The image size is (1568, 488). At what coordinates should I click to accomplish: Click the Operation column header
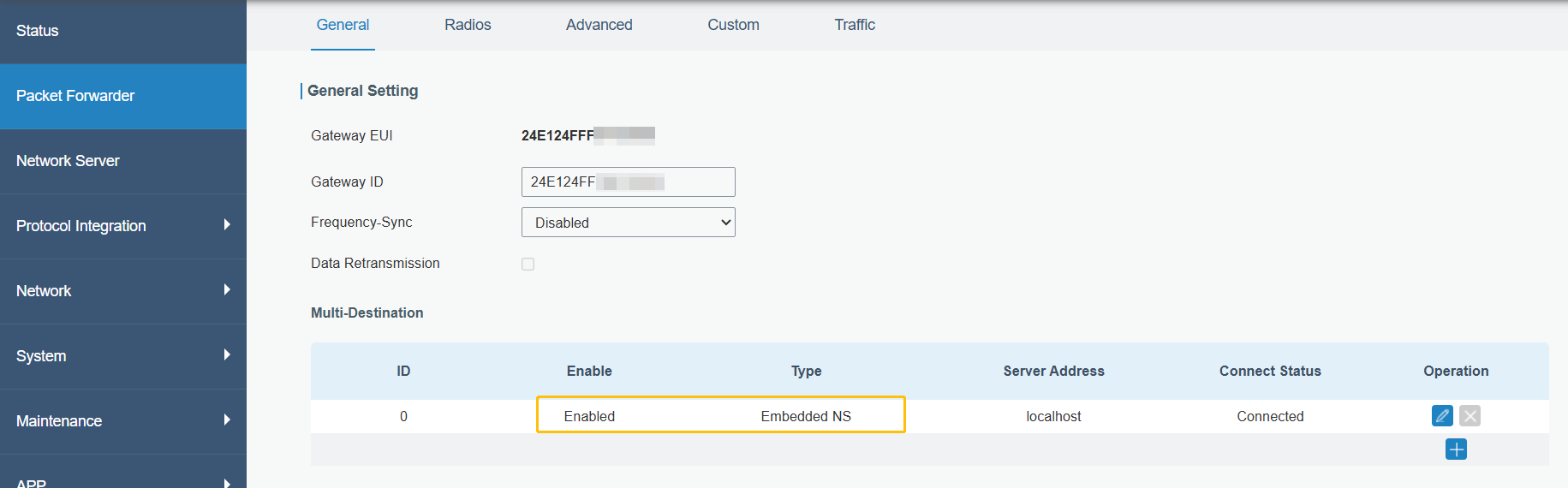click(x=1456, y=371)
